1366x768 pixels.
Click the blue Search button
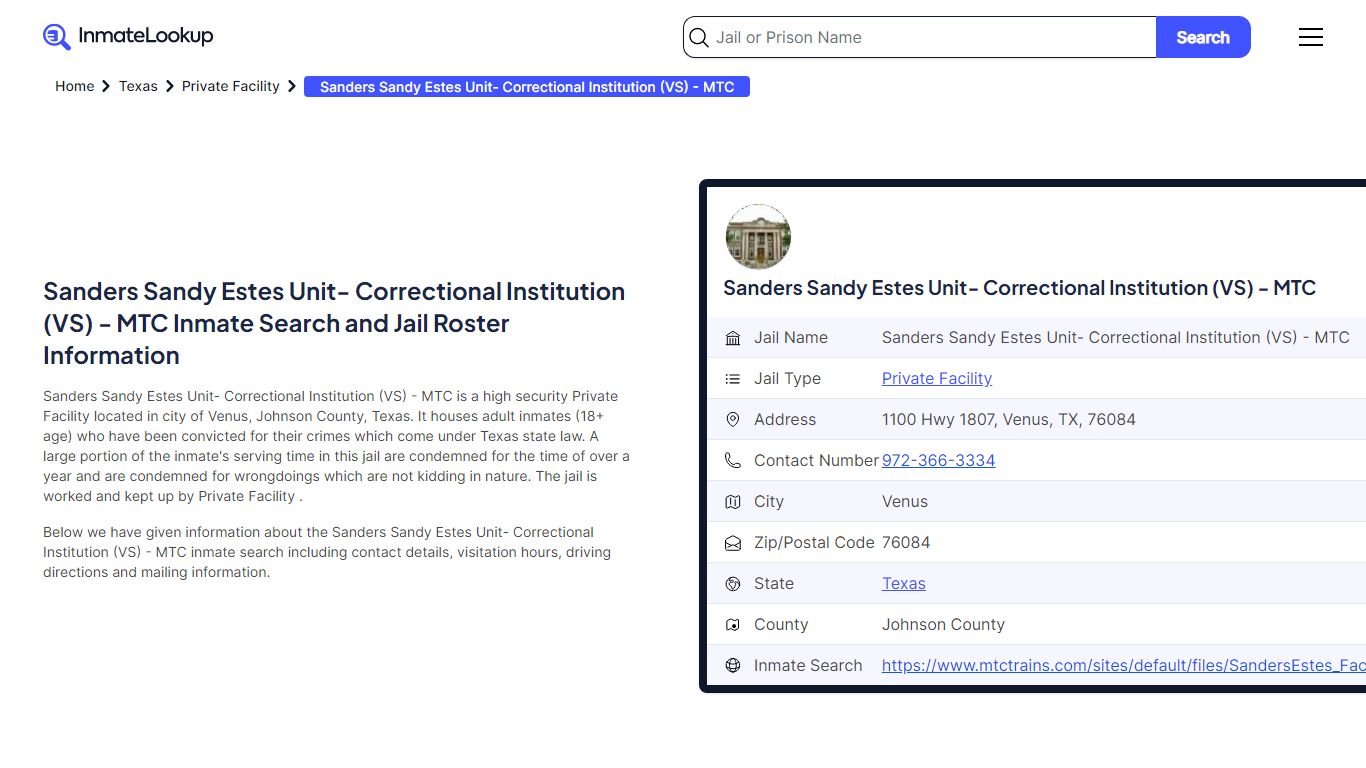(x=1203, y=37)
